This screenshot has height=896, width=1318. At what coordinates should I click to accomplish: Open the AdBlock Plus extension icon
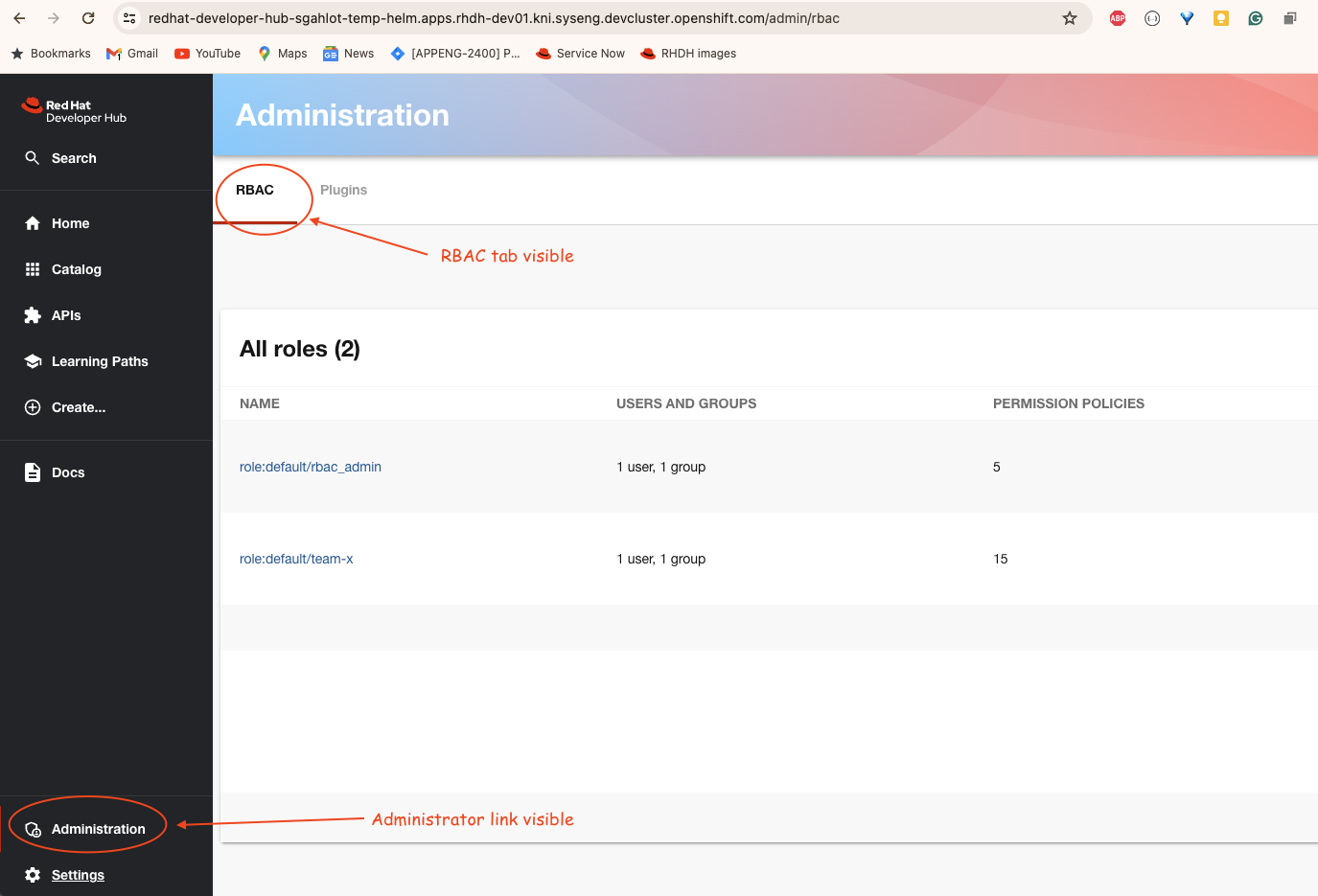(1118, 18)
